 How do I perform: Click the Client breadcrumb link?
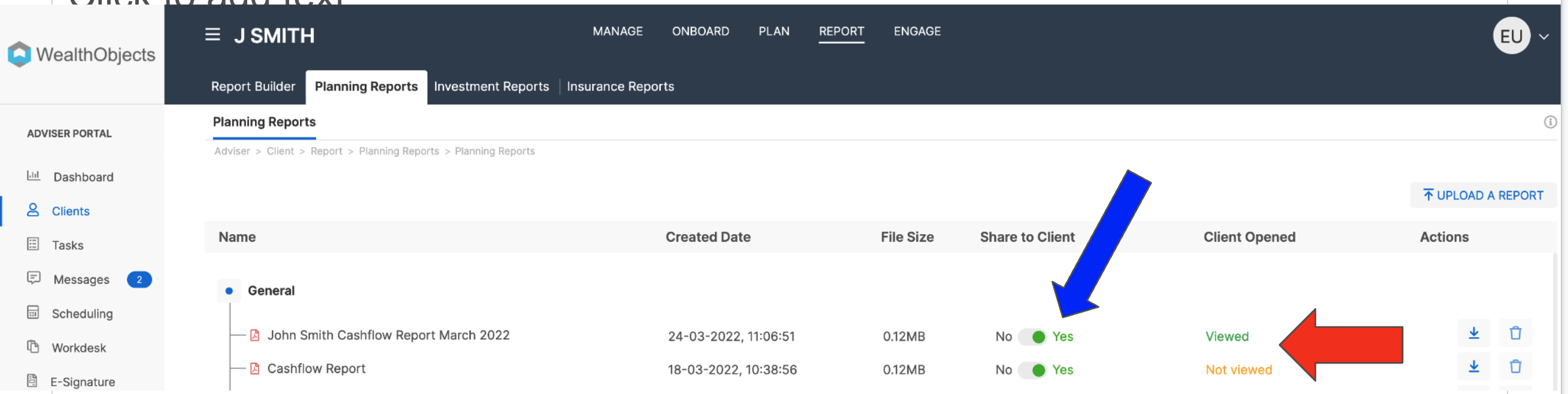point(279,151)
